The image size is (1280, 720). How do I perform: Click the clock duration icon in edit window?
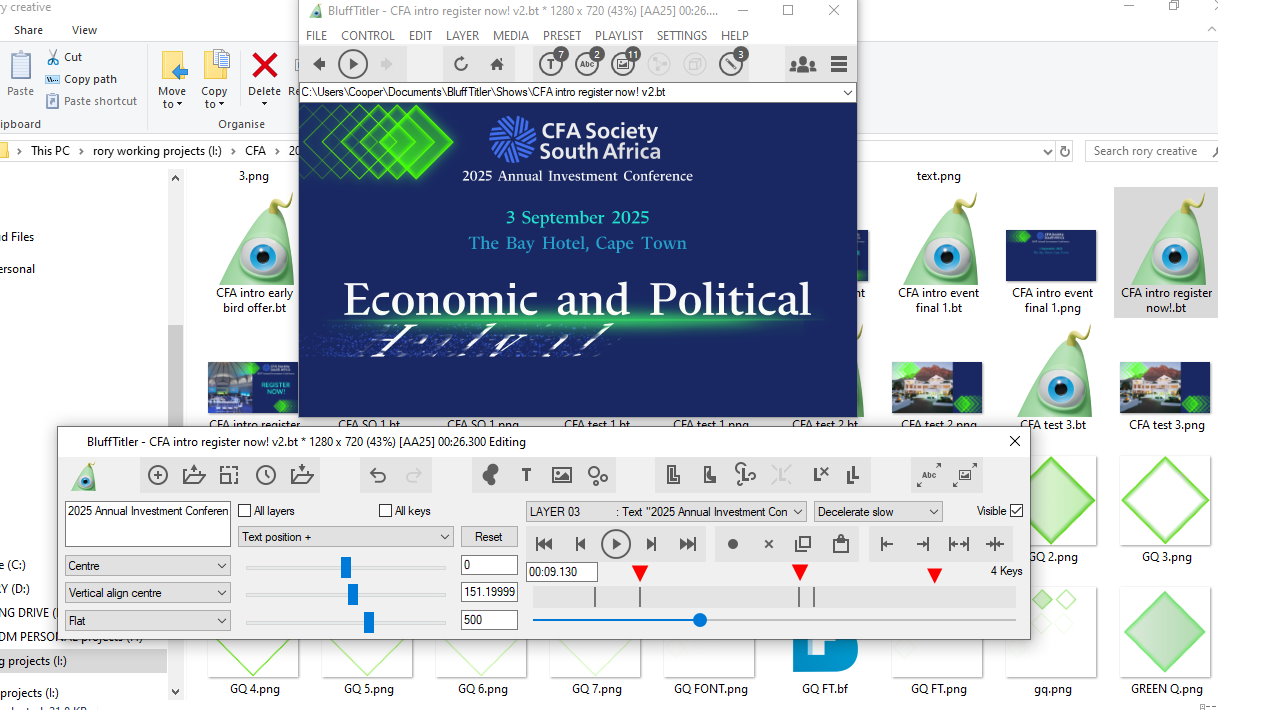[x=265, y=476]
